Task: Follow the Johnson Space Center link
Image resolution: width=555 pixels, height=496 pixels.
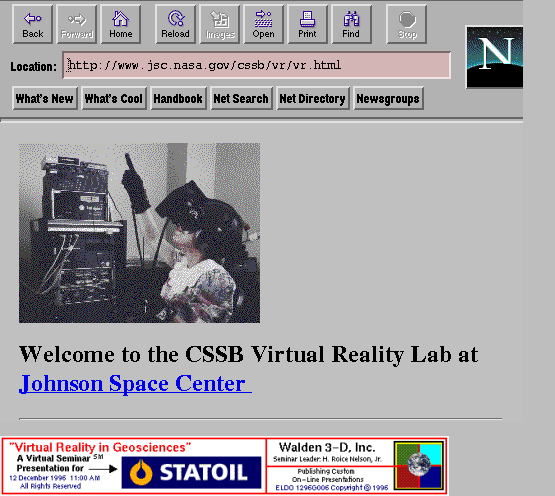Action: tap(135, 383)
